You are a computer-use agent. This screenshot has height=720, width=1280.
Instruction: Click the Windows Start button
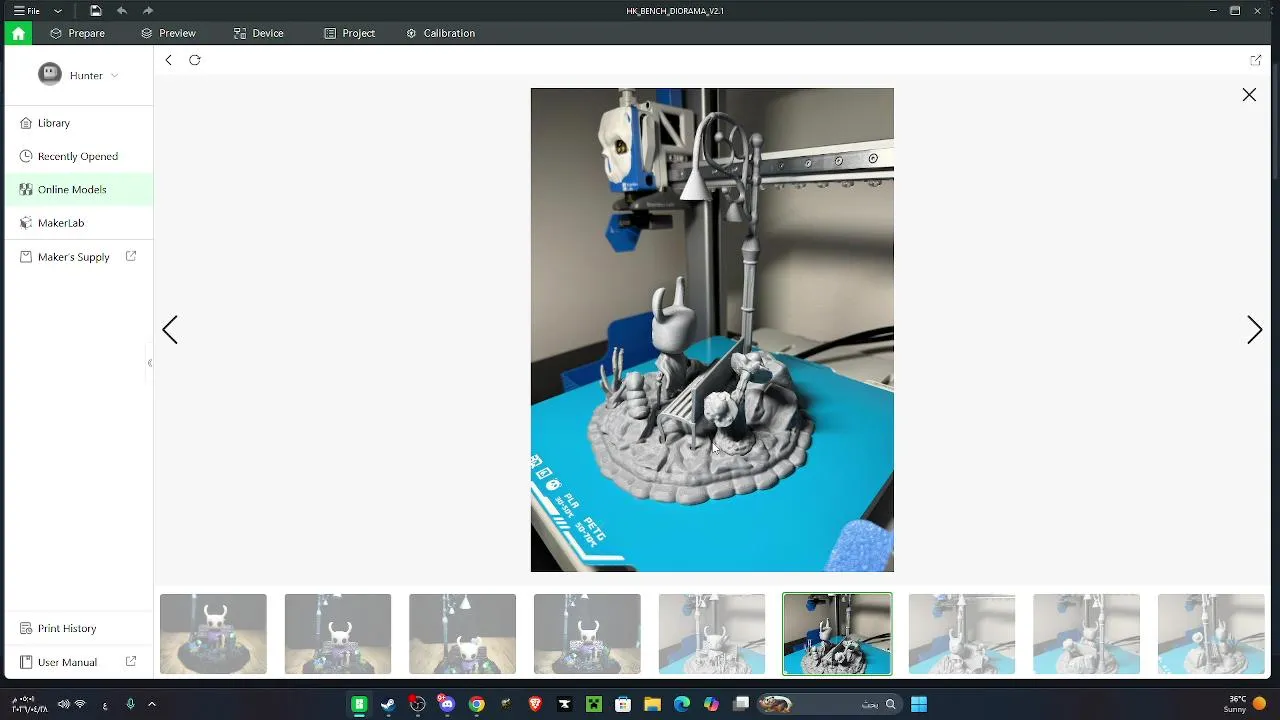pyautogui.click(x=919, y=704)
